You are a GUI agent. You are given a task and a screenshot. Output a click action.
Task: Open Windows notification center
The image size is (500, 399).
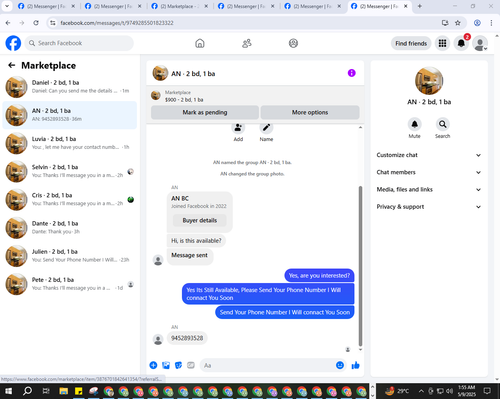(x=487, y=391)
